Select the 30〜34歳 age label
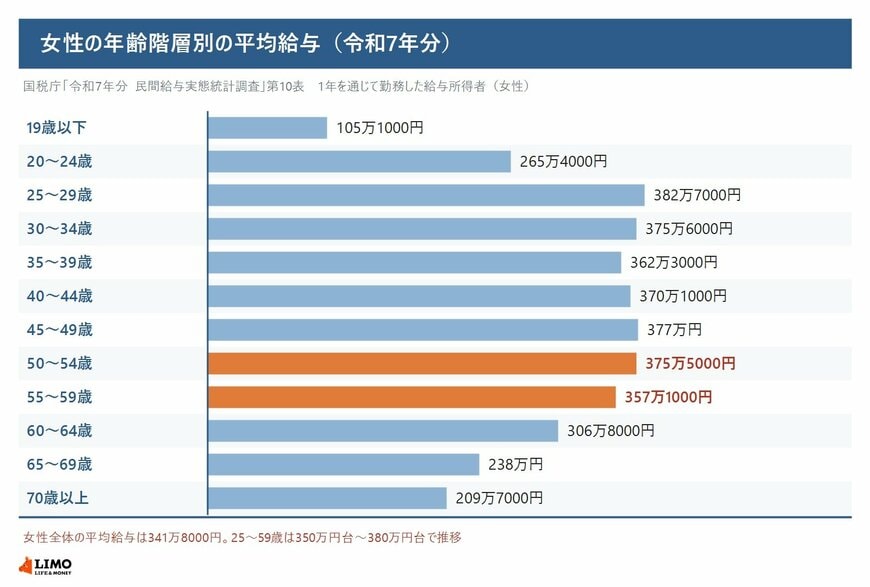Viewport: 870px width, 587px height. pyautogui.click(x=59, y=229)
